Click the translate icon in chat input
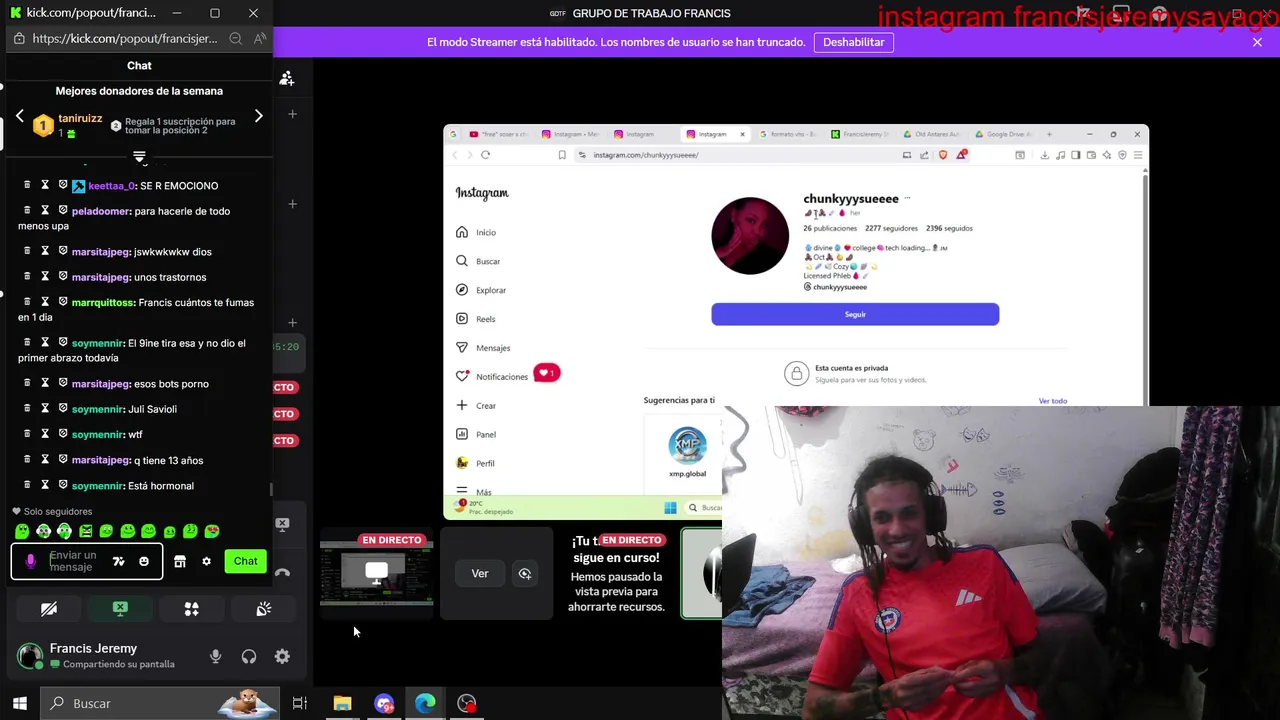Screen dimensions: 1280x720 [x=118, y=562]
